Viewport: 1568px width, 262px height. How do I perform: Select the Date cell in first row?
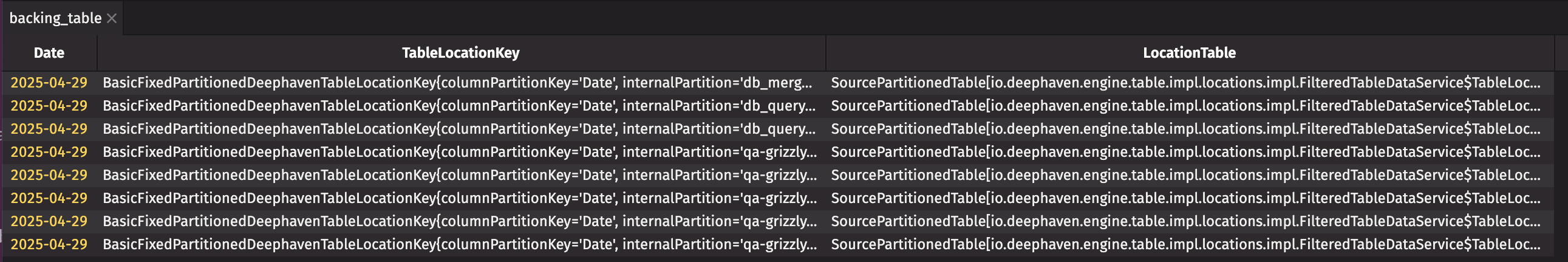49,83
